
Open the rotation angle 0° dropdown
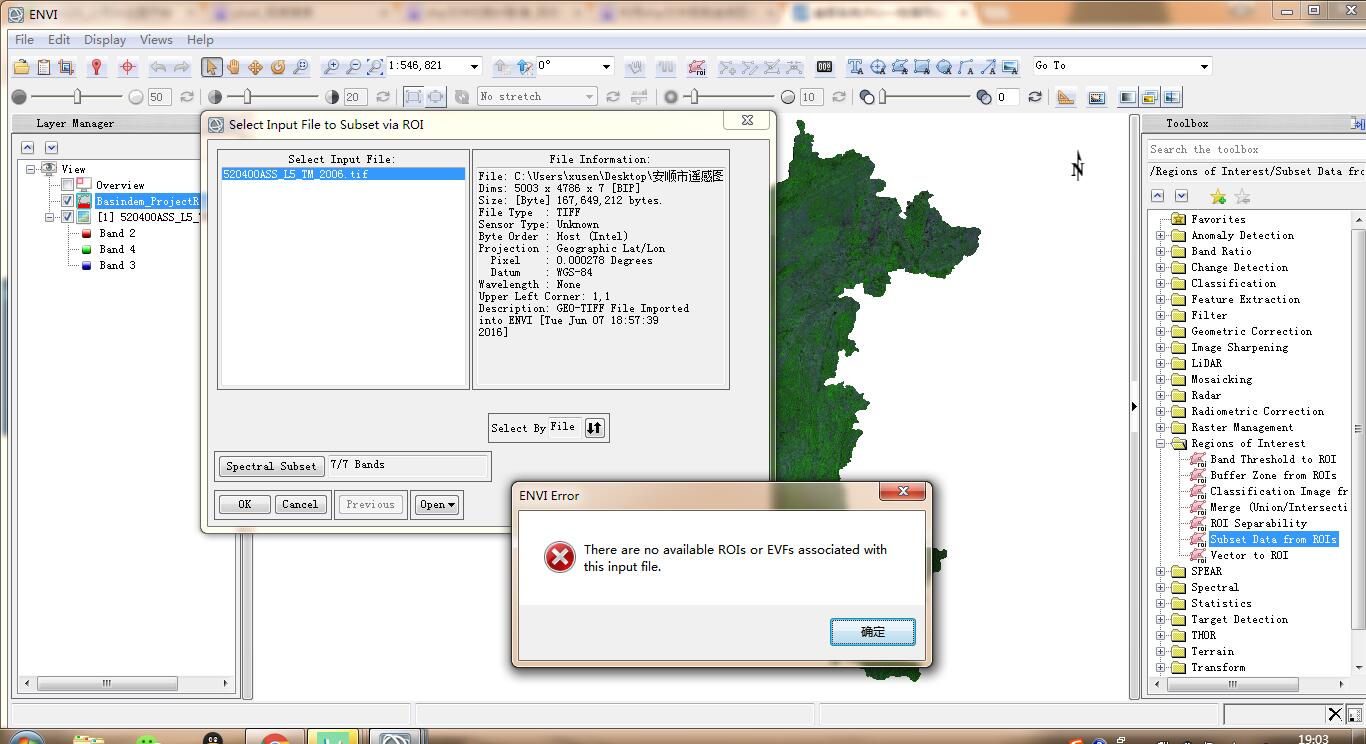[x=606, y=66]
